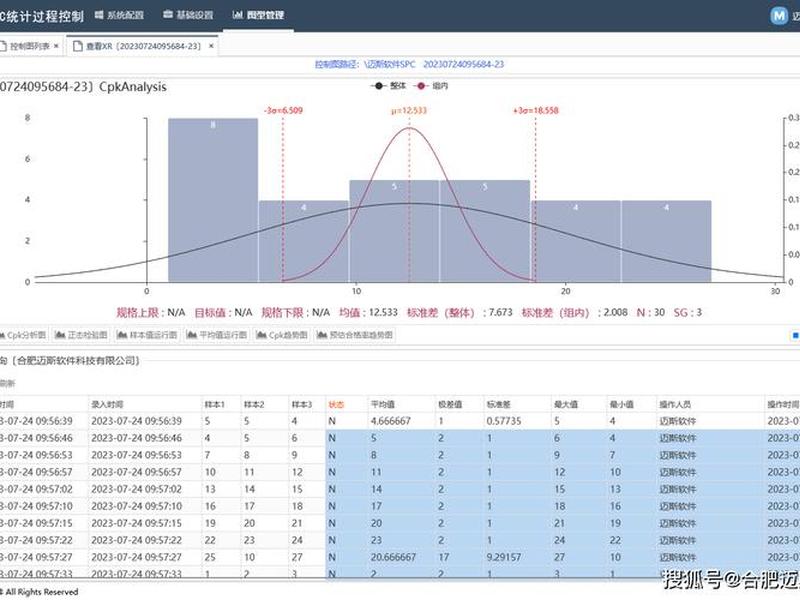Open the 系统配置 menu

pyautogui.click(x=119, y=15)
